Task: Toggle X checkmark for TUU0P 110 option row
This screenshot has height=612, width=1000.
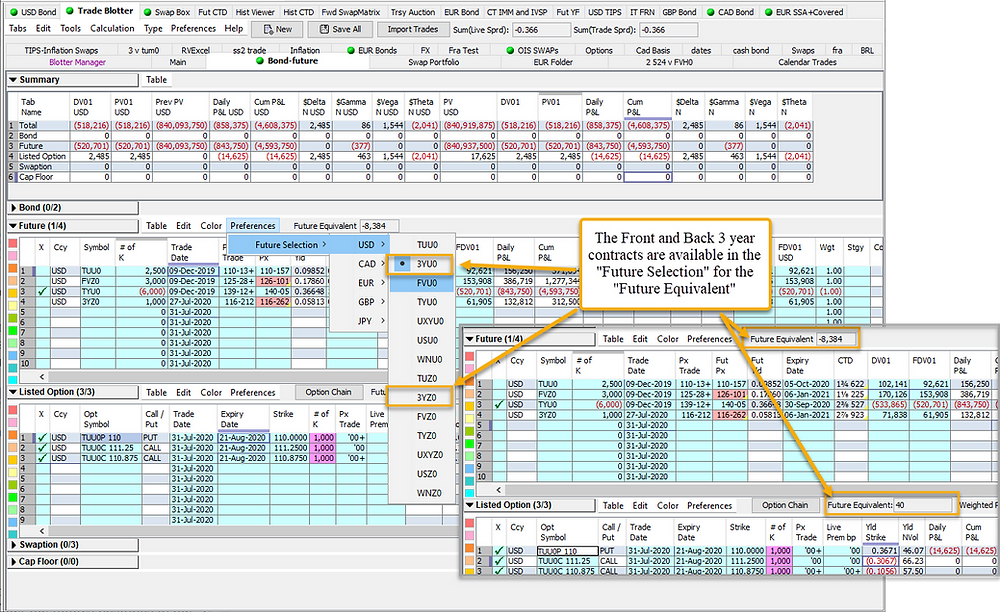Action: [42, 438]
